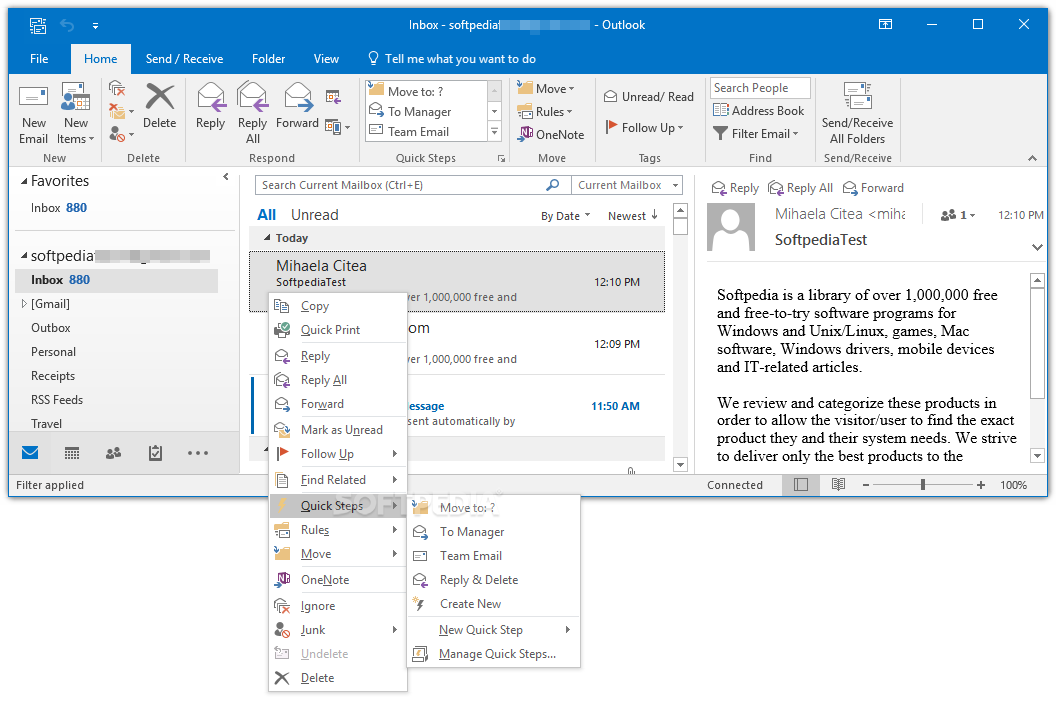Open the Current Mailbox scope dropdown
1056x702 pixels.
tap(627, 185)
